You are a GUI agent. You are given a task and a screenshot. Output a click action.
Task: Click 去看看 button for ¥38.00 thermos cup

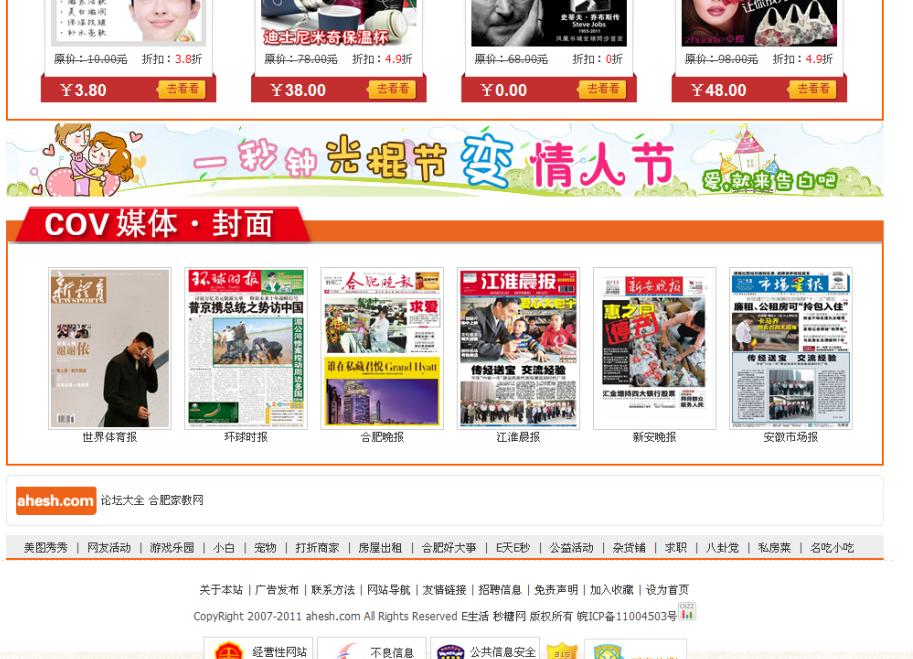392,89
